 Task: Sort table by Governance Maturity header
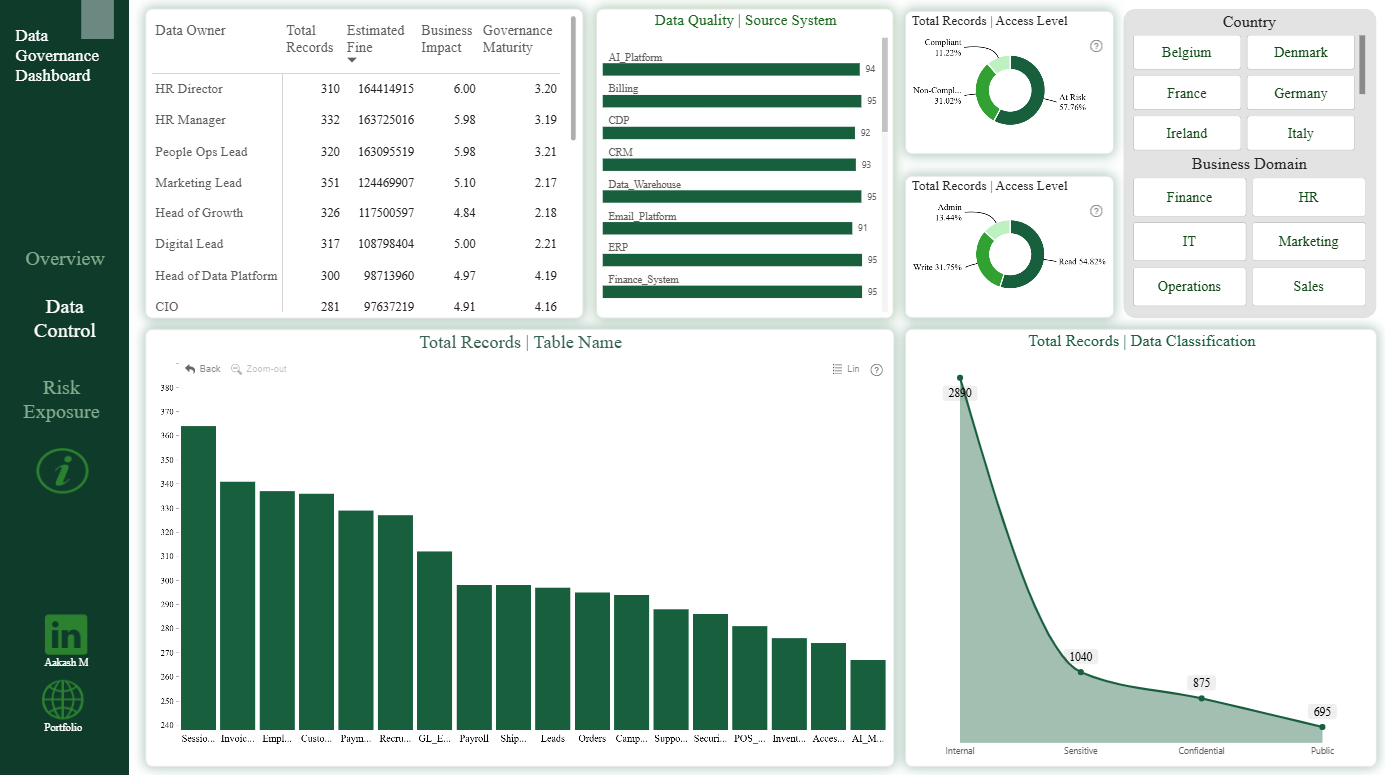point(517,39)
